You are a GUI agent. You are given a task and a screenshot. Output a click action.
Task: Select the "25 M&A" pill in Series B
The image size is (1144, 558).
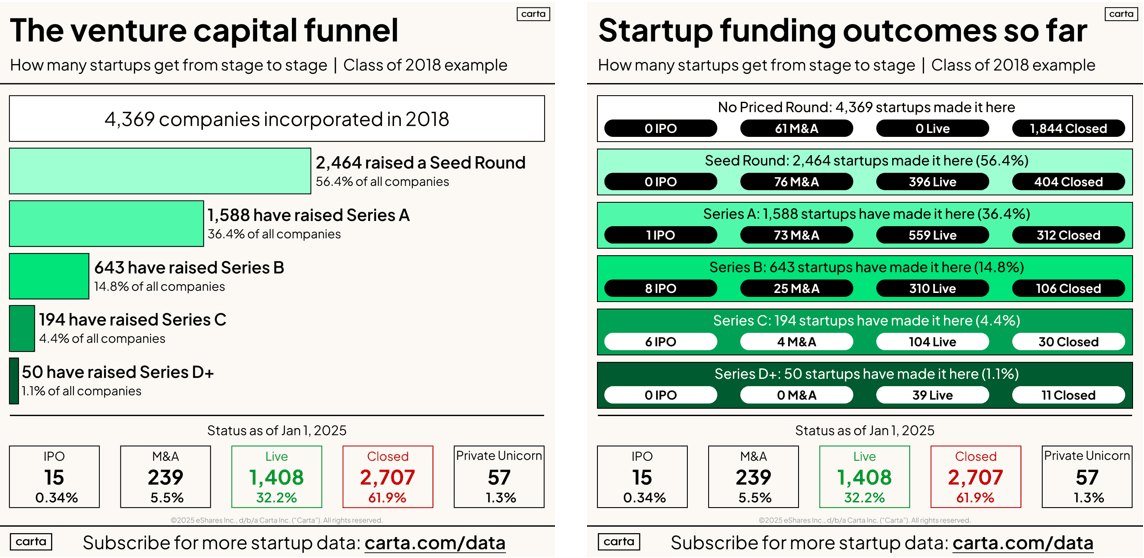point(796,288)
